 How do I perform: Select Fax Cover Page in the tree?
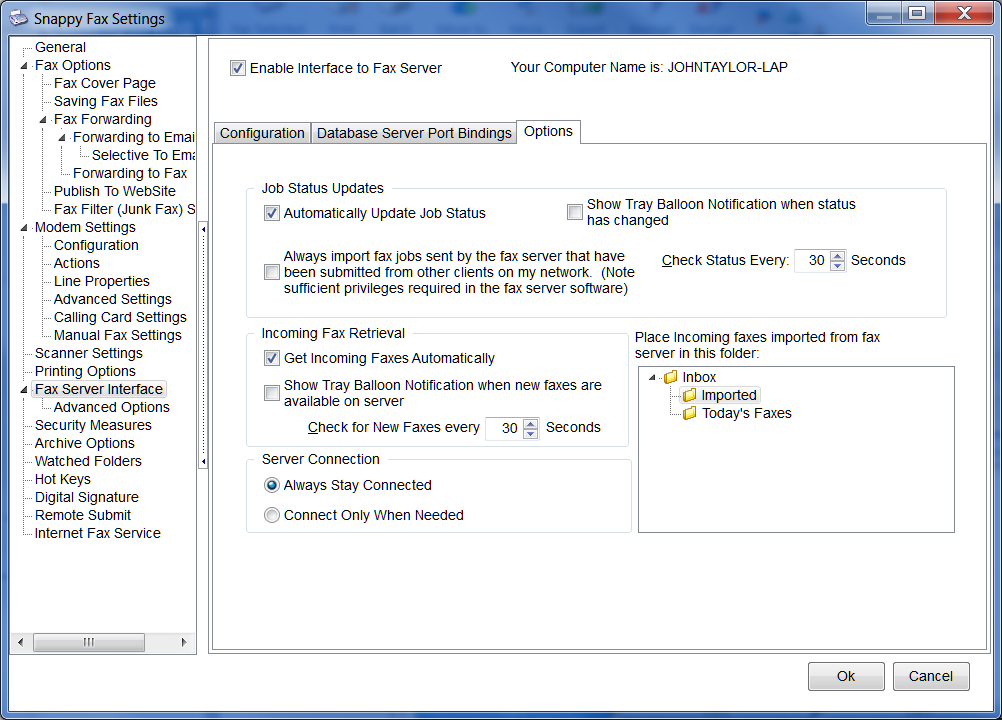pyautogui.click(x=105, y=83)
